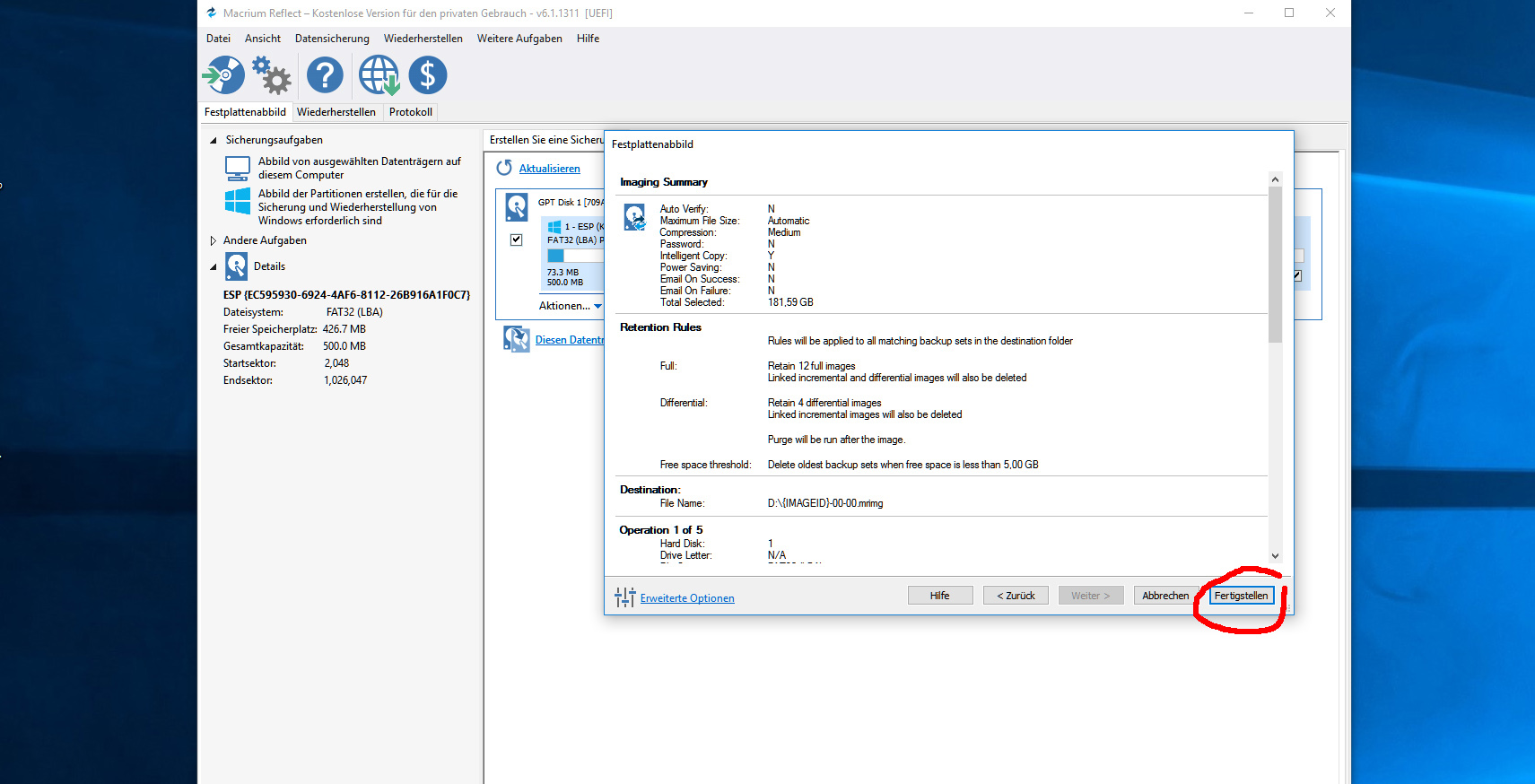
Task: Click the file name D:\{IMAGEID}-00-00.mrimg
Action: (825, 503)
